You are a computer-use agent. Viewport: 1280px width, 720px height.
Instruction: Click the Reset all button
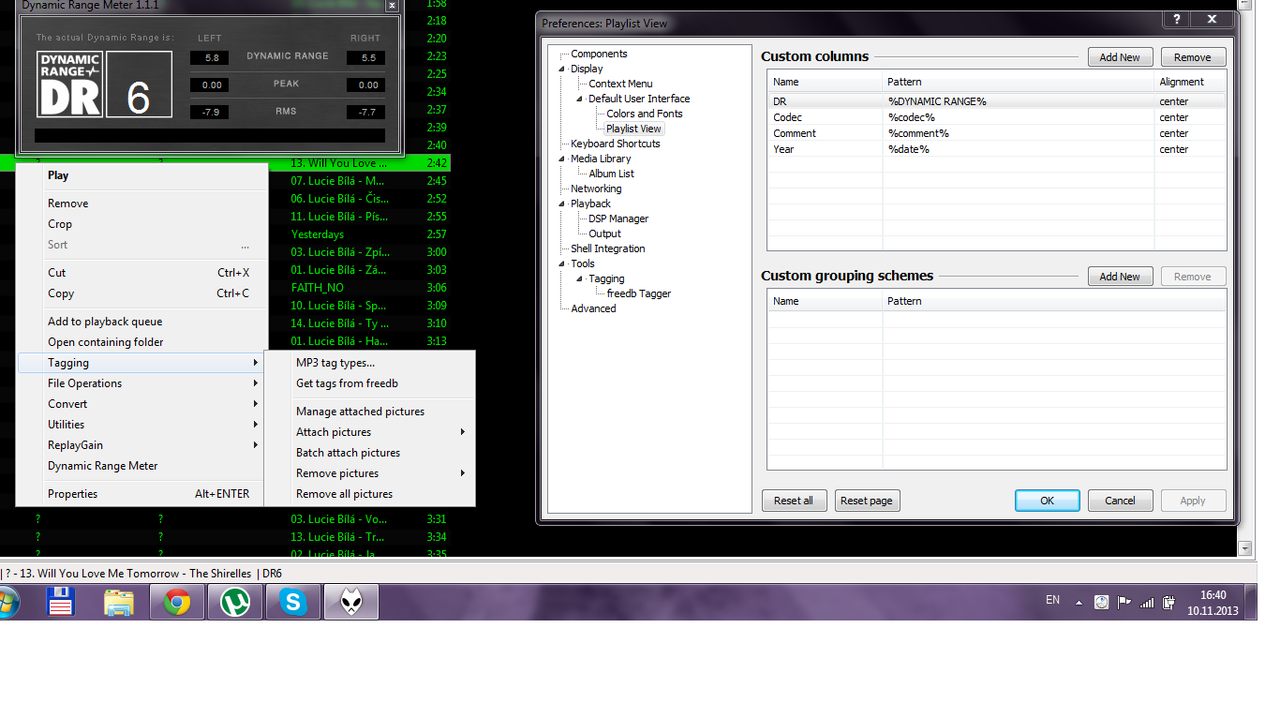click(x=794, y=500)
